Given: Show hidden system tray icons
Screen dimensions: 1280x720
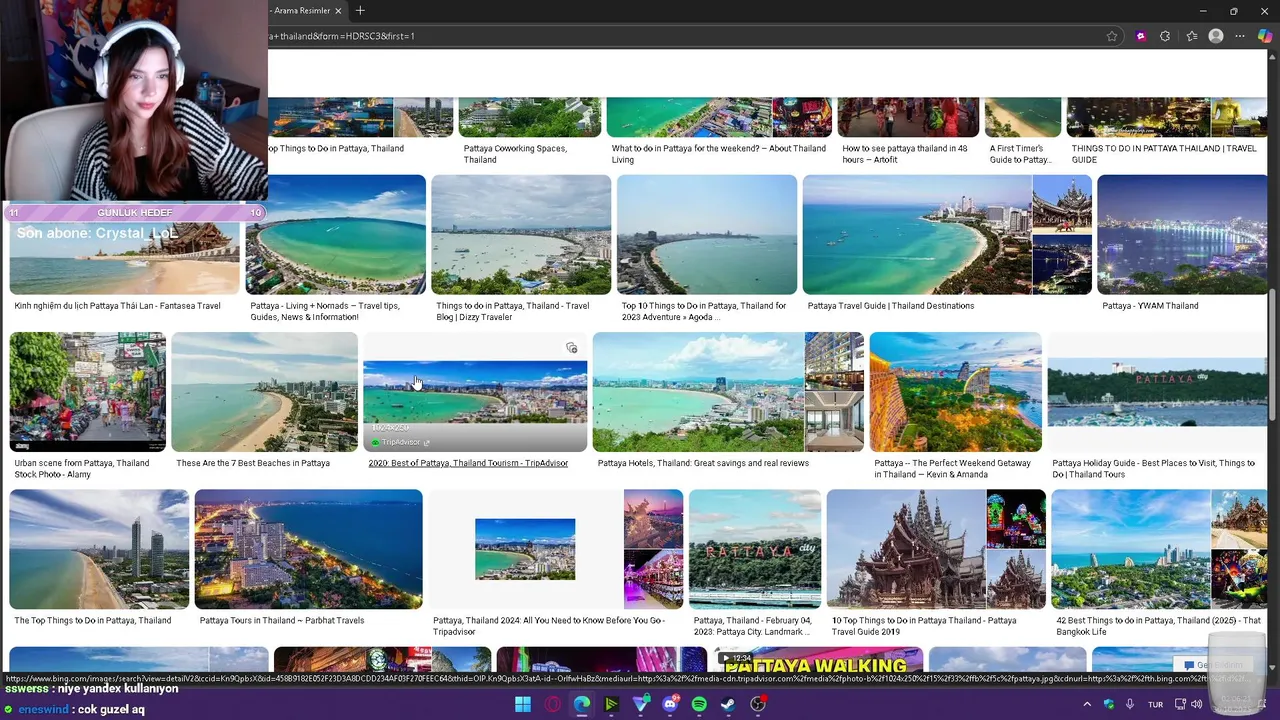Looking at the screenshot, I should [1087, 704].
